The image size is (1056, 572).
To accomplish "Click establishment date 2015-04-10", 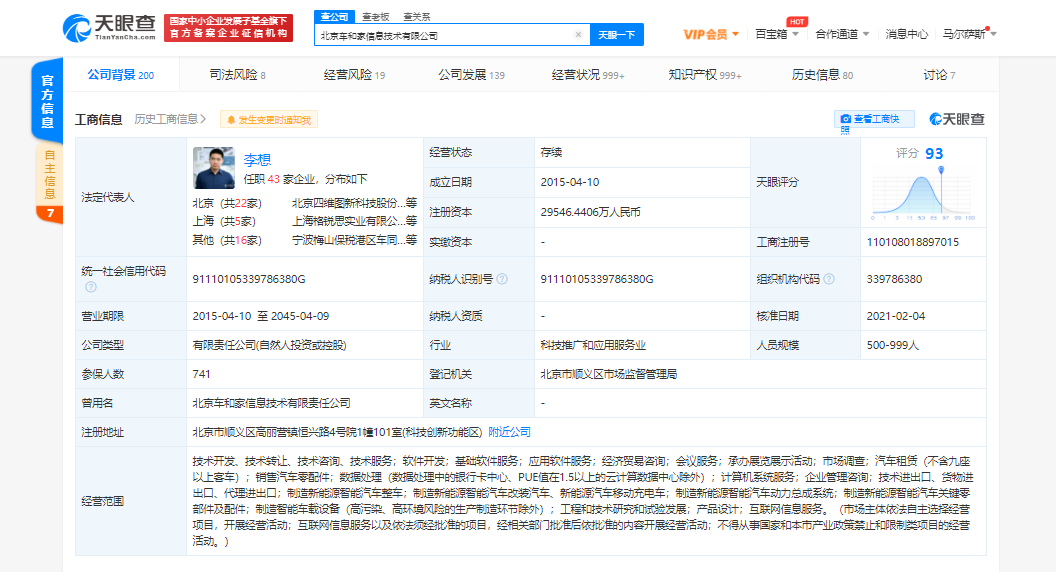I will pos(570,182).
